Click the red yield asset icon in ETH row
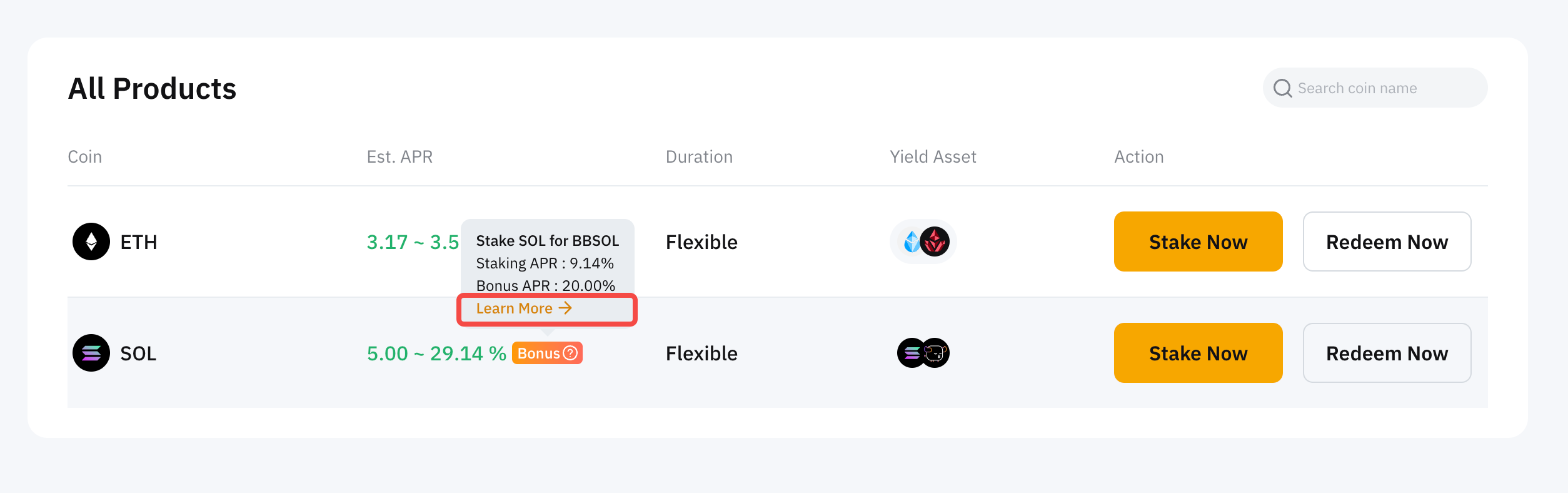Screen dimensions: 1568x493 (935, 241)
